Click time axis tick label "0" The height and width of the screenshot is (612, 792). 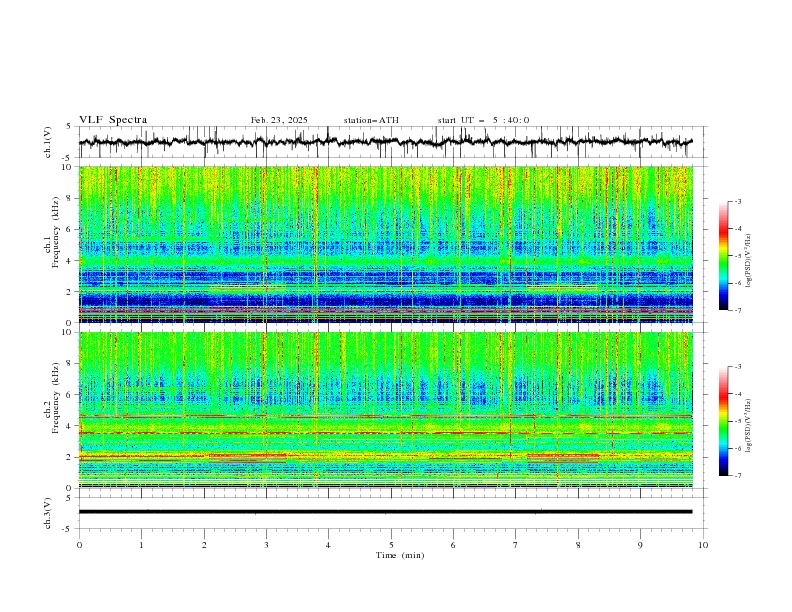(79, 545)
